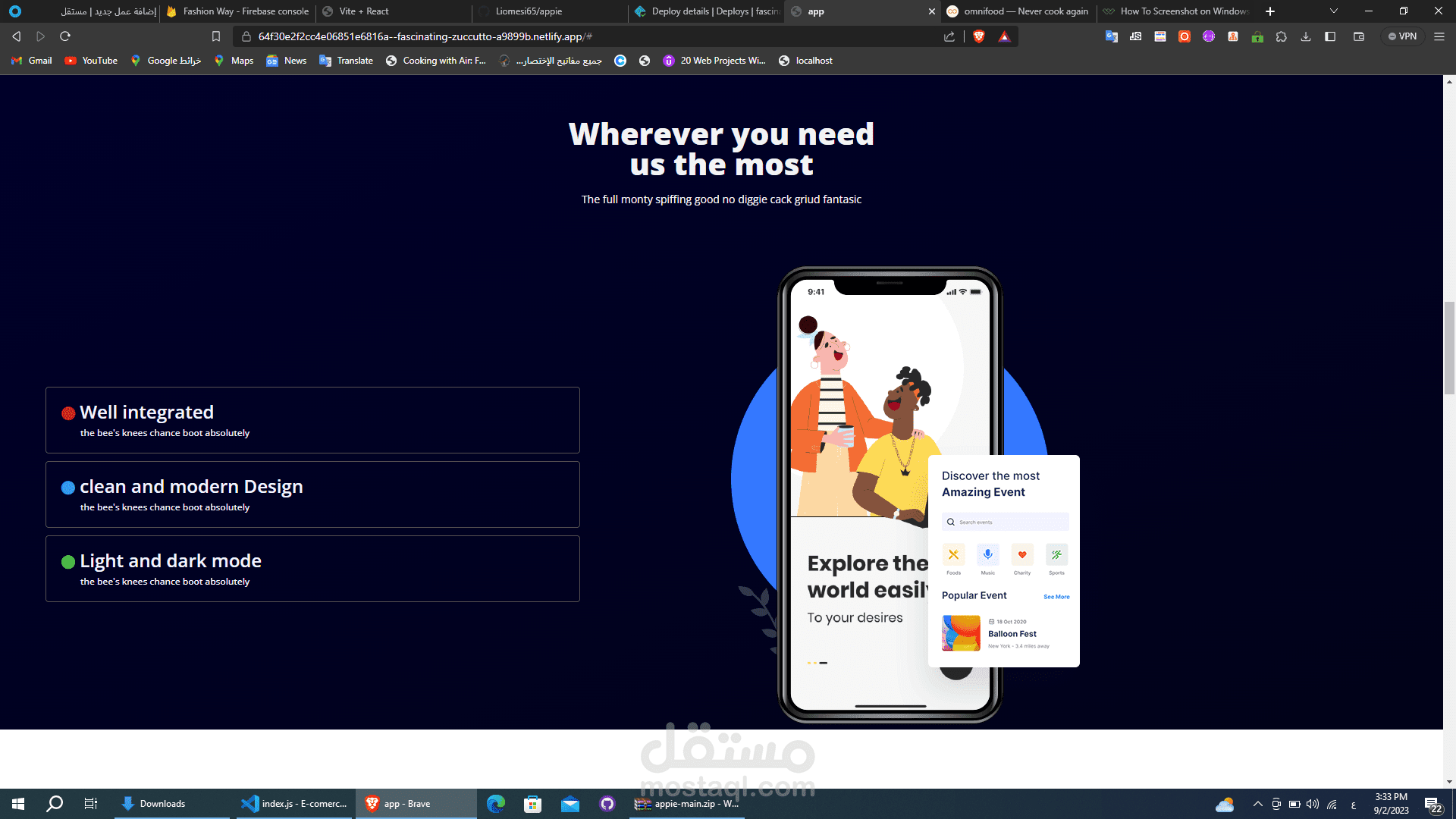This screenshot has height=819, width=1456.
Task: Open the Brave Rewards triangle icon
Action: (x=1004, y=36)
